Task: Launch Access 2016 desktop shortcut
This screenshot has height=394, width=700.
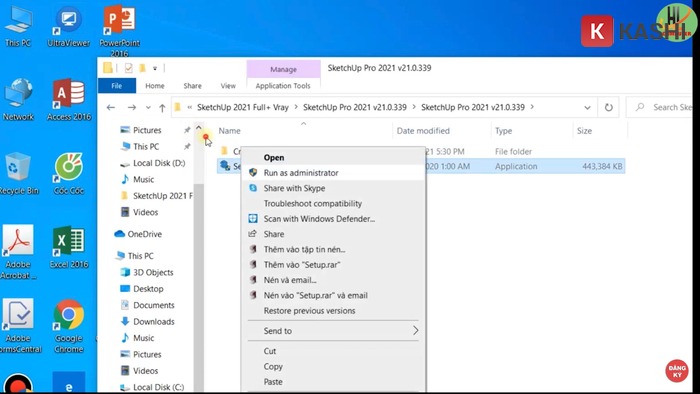Action: pos(69,100)
